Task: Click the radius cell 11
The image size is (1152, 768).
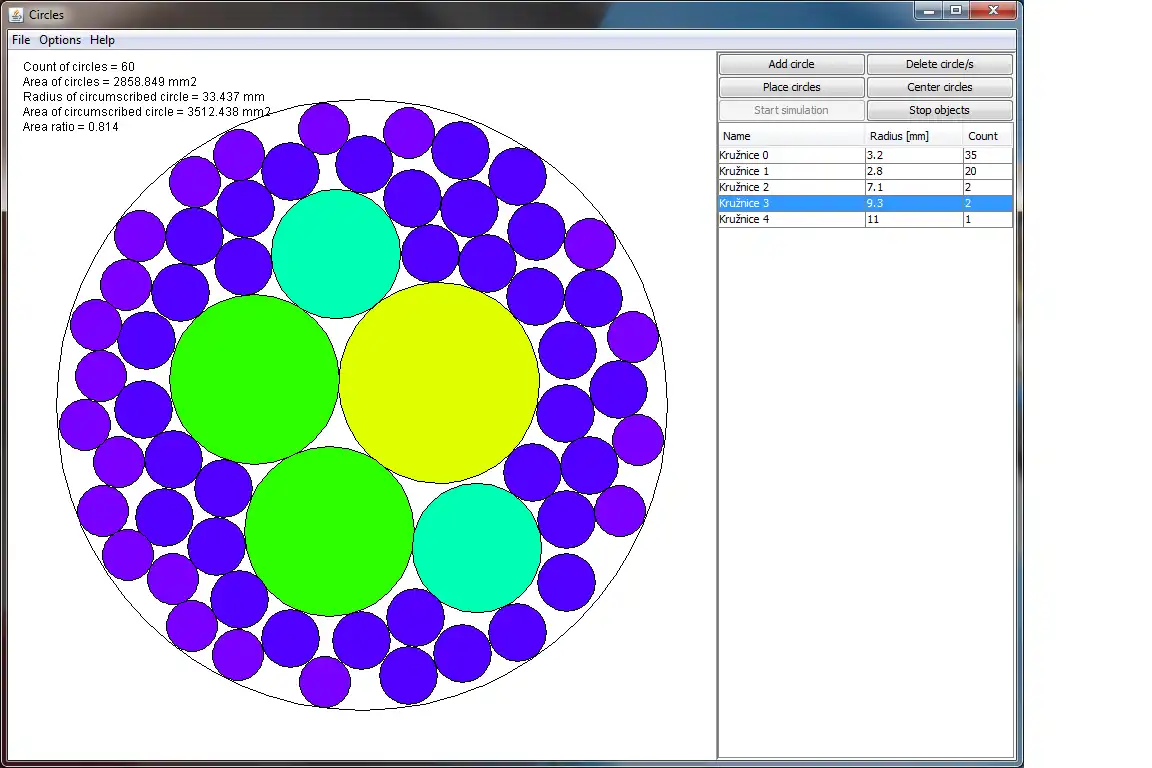Action: 914,220
